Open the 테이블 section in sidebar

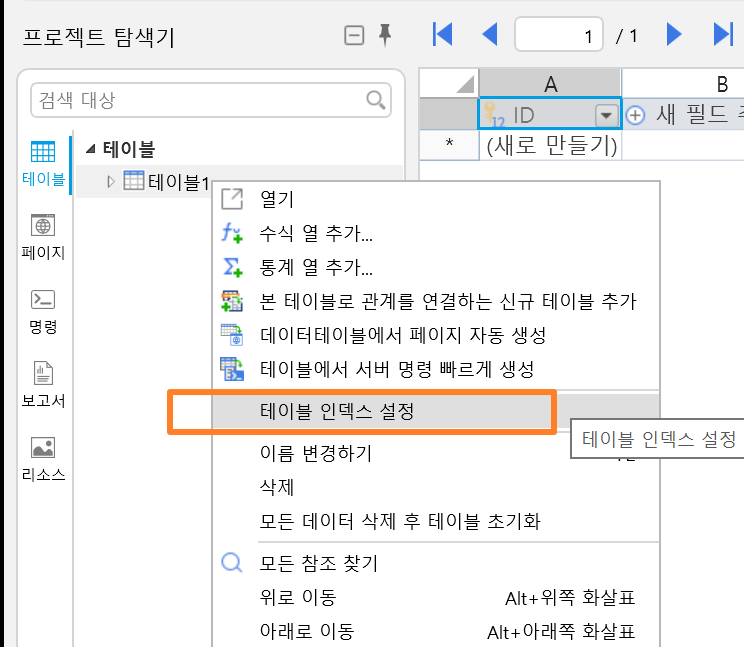pyautogui.click(x=43, y=164)
